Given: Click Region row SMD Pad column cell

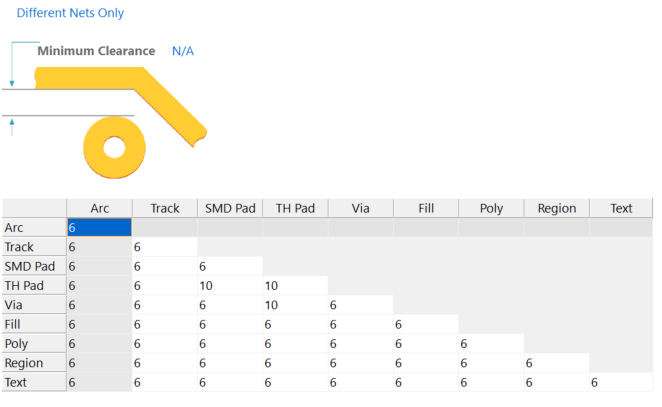Looking at the screenshot, I should coord(230,363).
